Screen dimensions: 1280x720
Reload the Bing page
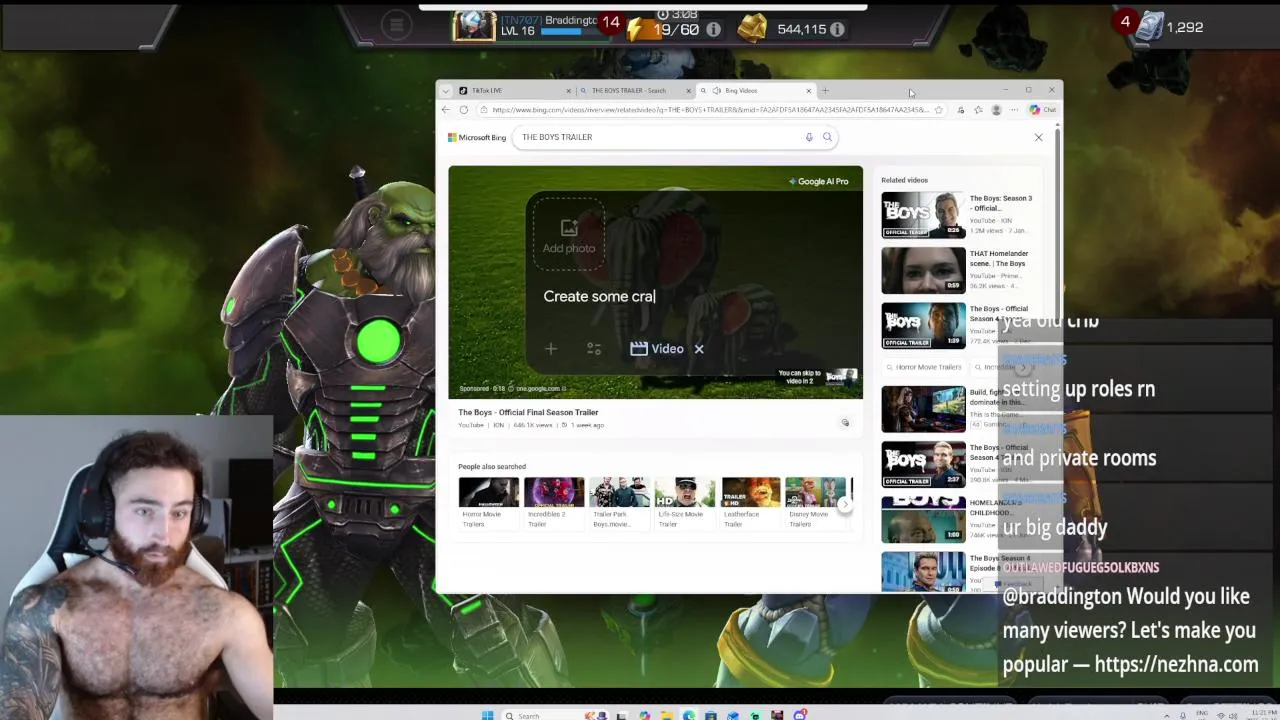click(463, 110)
